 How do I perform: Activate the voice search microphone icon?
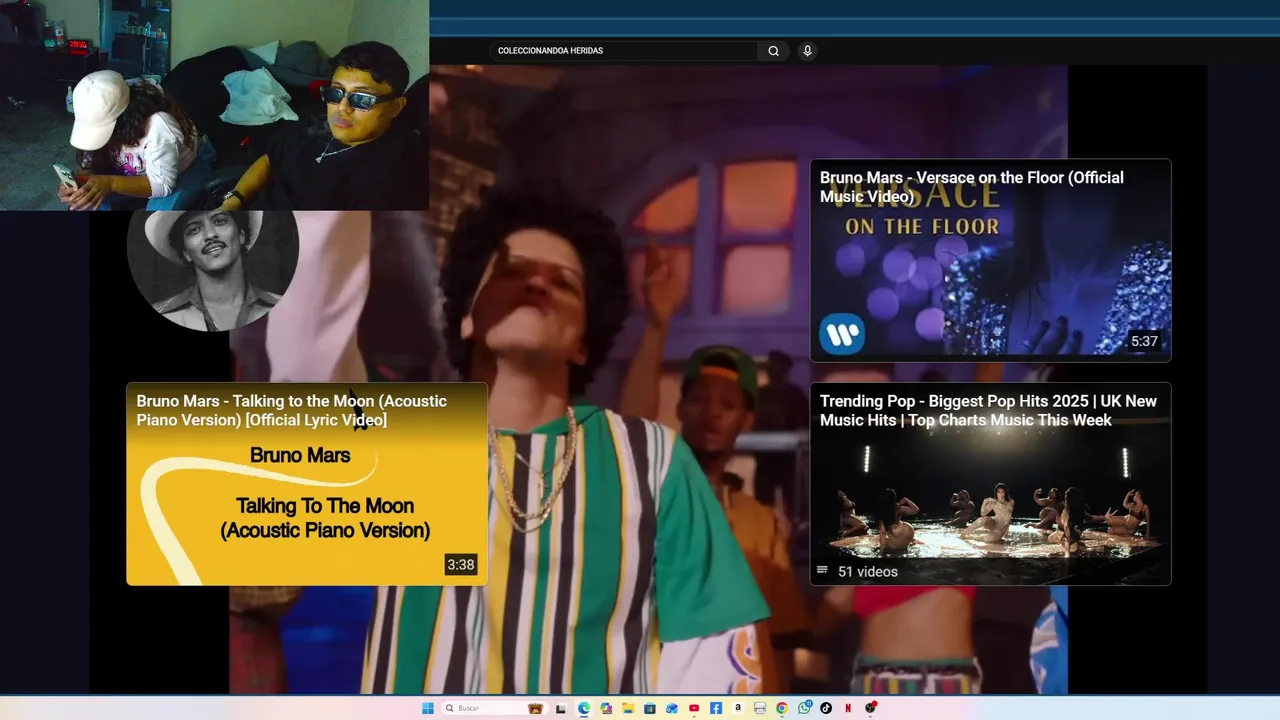[x=807, y=51]
